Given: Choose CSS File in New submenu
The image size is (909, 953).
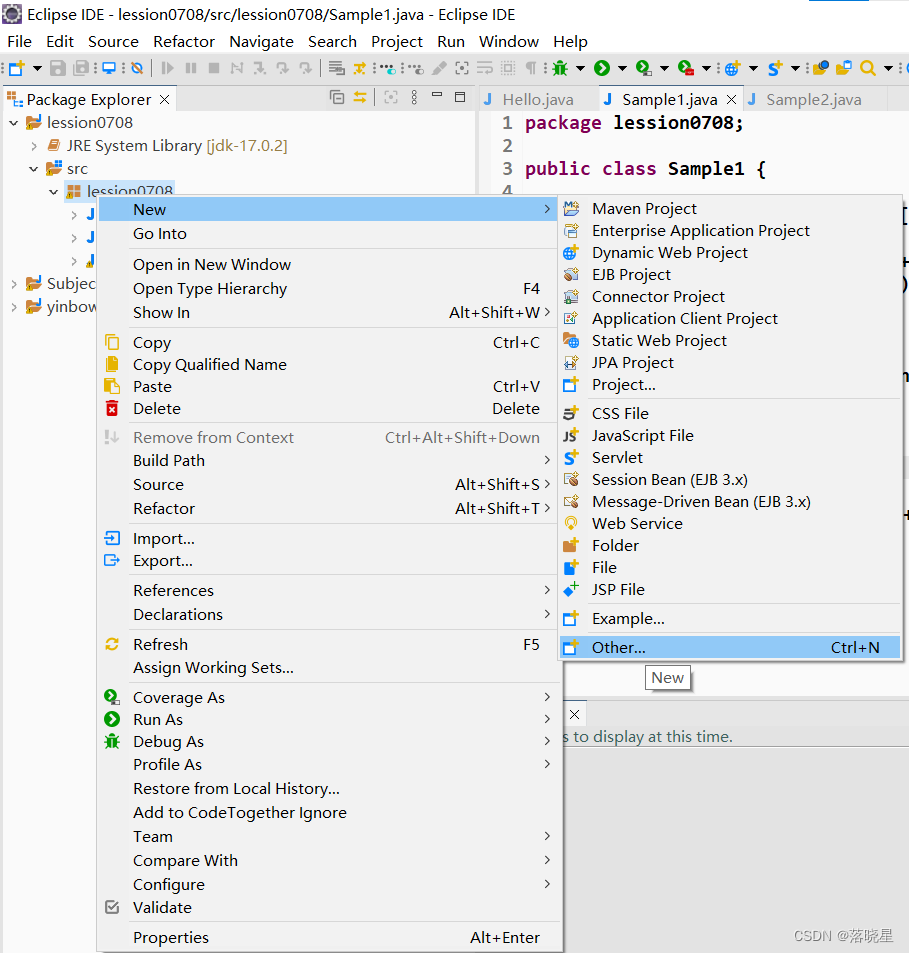Looking at the screenshot, I should pos(729,414).
